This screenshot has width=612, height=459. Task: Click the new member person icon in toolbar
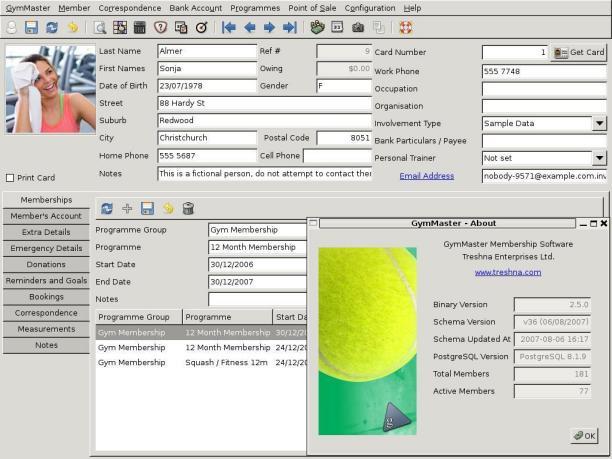point(12,27)
